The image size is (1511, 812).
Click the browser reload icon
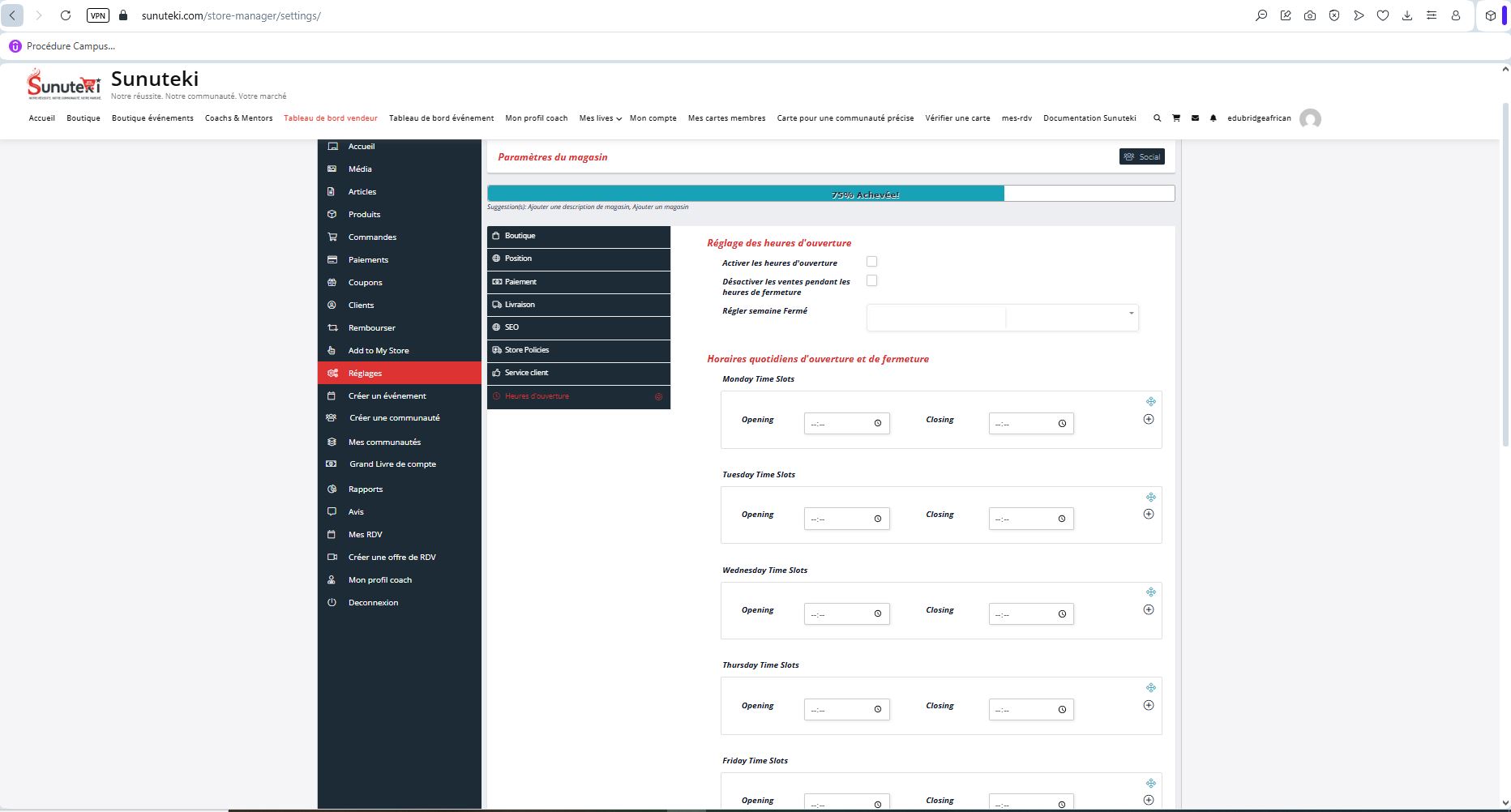[66, 15]
